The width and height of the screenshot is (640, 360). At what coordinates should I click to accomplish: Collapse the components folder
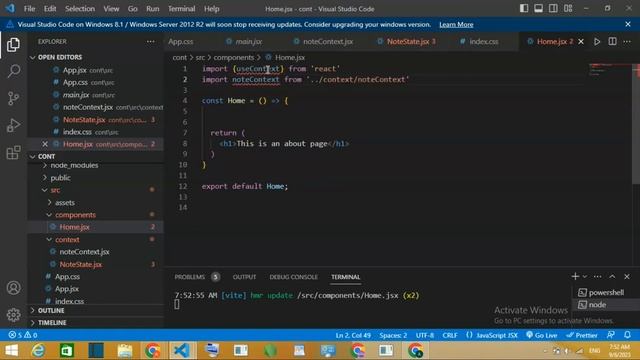coord(76,215)
